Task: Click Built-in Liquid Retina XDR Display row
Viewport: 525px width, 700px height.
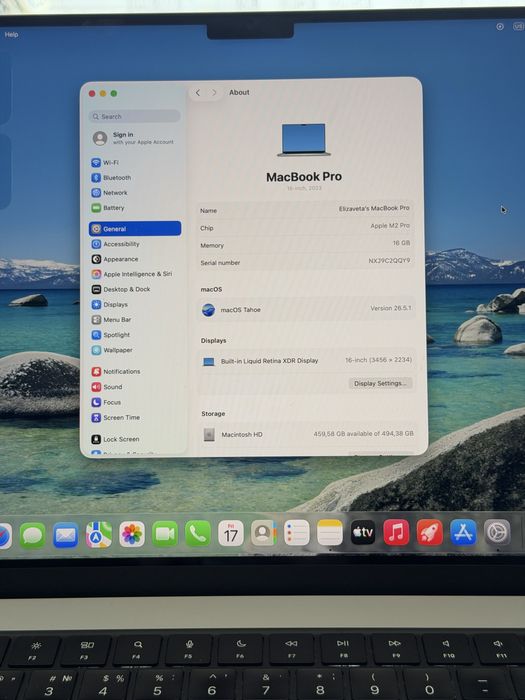Action: click(307, 361)
